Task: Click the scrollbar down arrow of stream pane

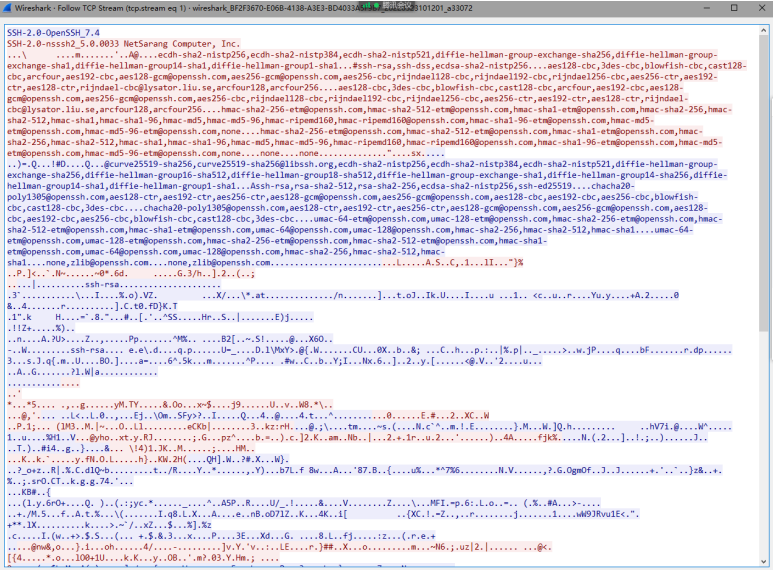Action: (764, 562)
